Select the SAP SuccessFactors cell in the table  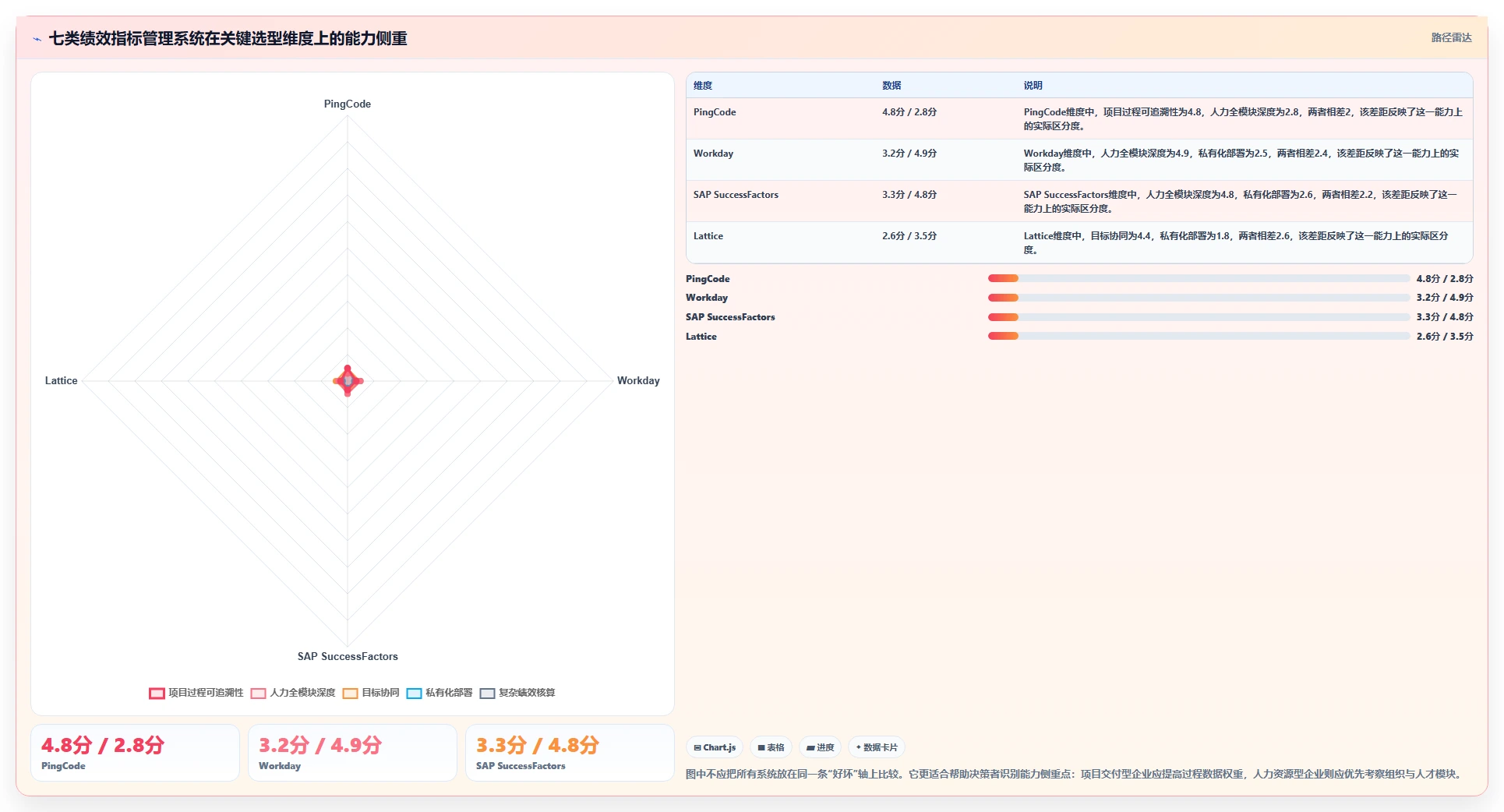(736, 195)
